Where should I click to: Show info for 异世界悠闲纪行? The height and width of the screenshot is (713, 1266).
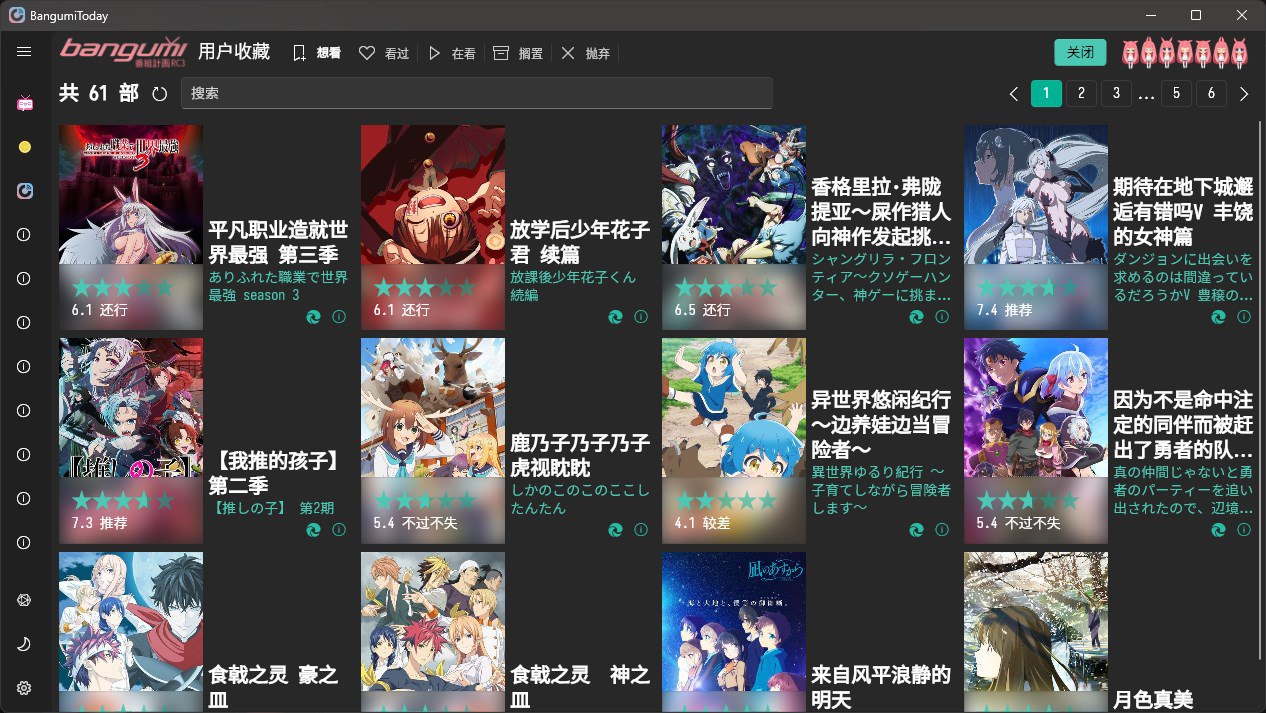click(942, 529)
